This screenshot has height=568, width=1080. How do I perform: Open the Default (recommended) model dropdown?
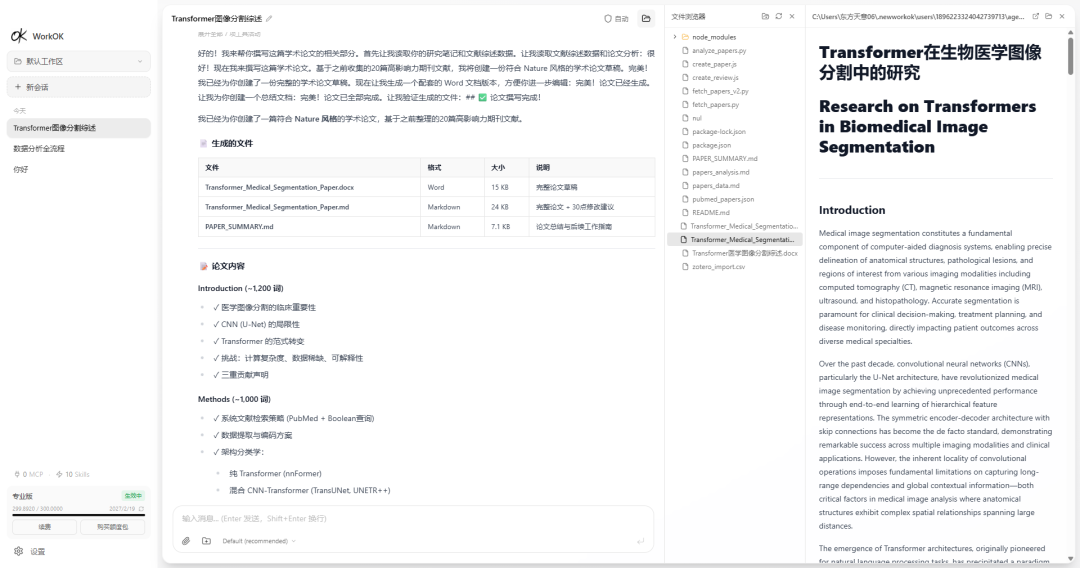click(259, 541)
